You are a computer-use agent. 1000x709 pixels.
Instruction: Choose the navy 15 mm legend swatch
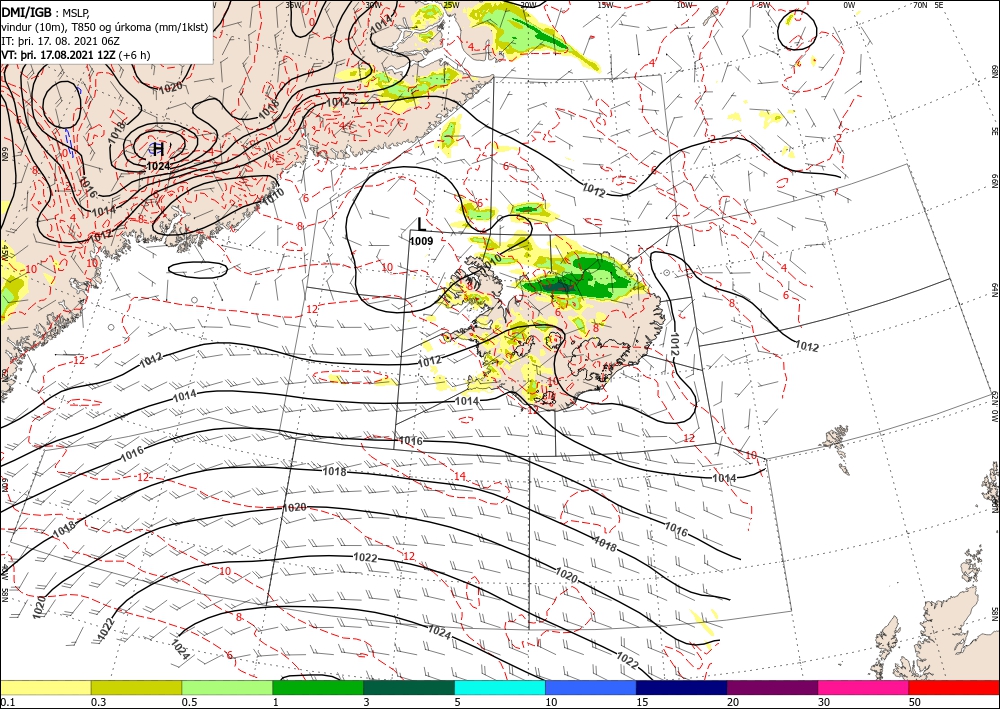pyautogui.click(x=682, y=687)
